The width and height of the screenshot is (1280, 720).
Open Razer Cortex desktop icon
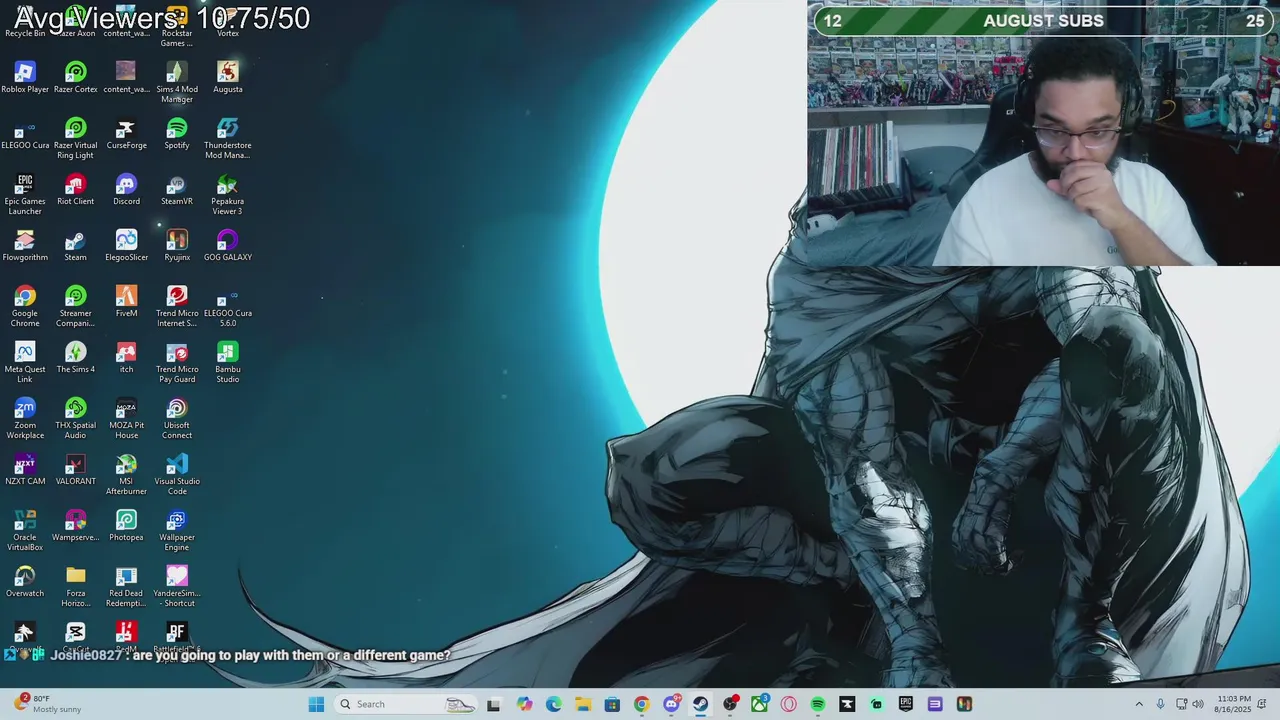[76, 78]
